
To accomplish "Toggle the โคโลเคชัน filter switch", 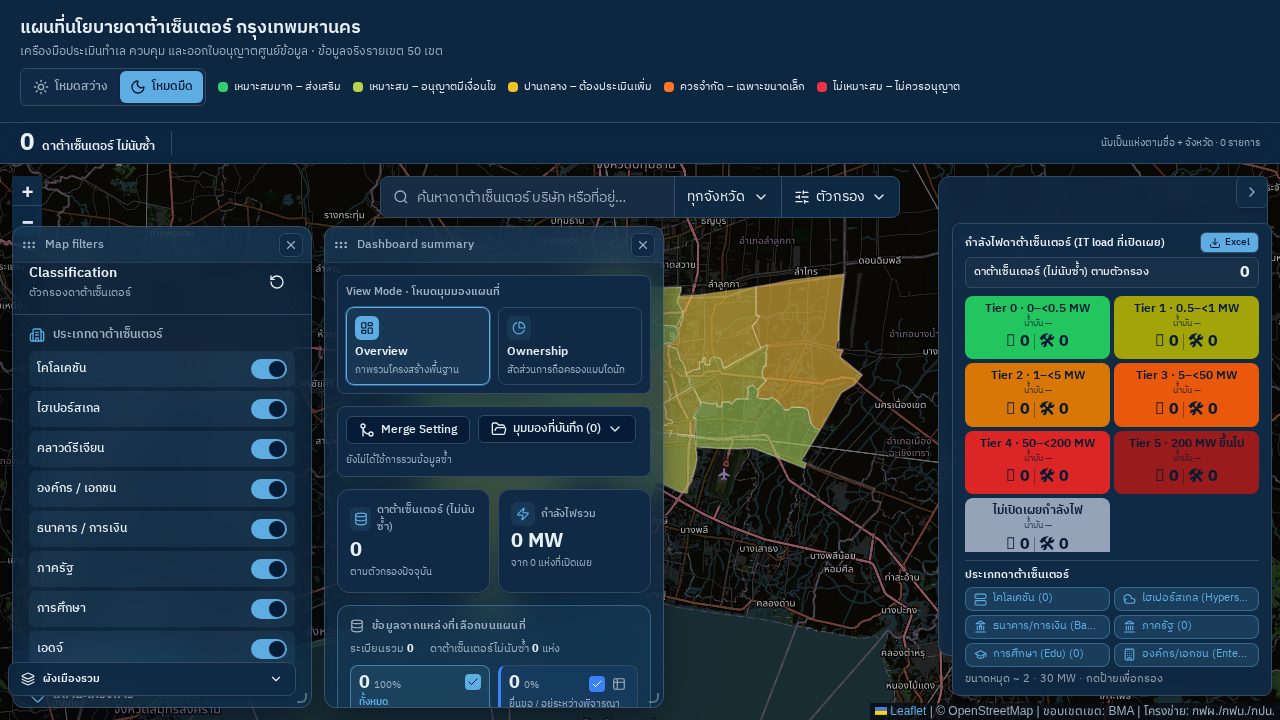I will coord(269,368).
